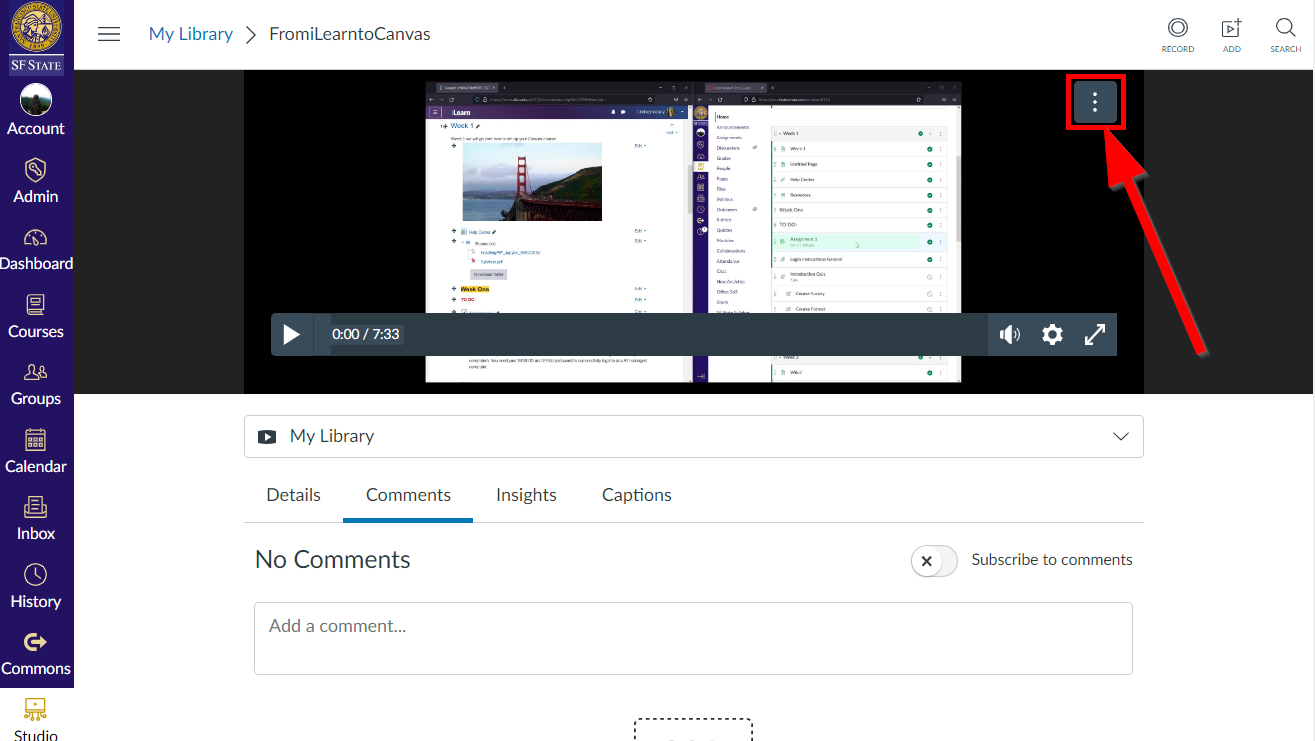
Task: Open the Admin section in sidebar
Action: [36, 180]
